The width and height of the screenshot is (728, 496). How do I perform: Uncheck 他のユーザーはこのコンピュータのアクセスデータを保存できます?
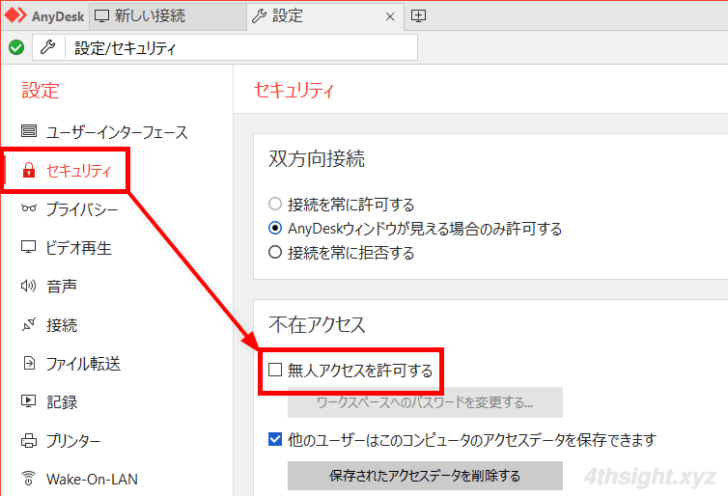[x=275, y=439]
